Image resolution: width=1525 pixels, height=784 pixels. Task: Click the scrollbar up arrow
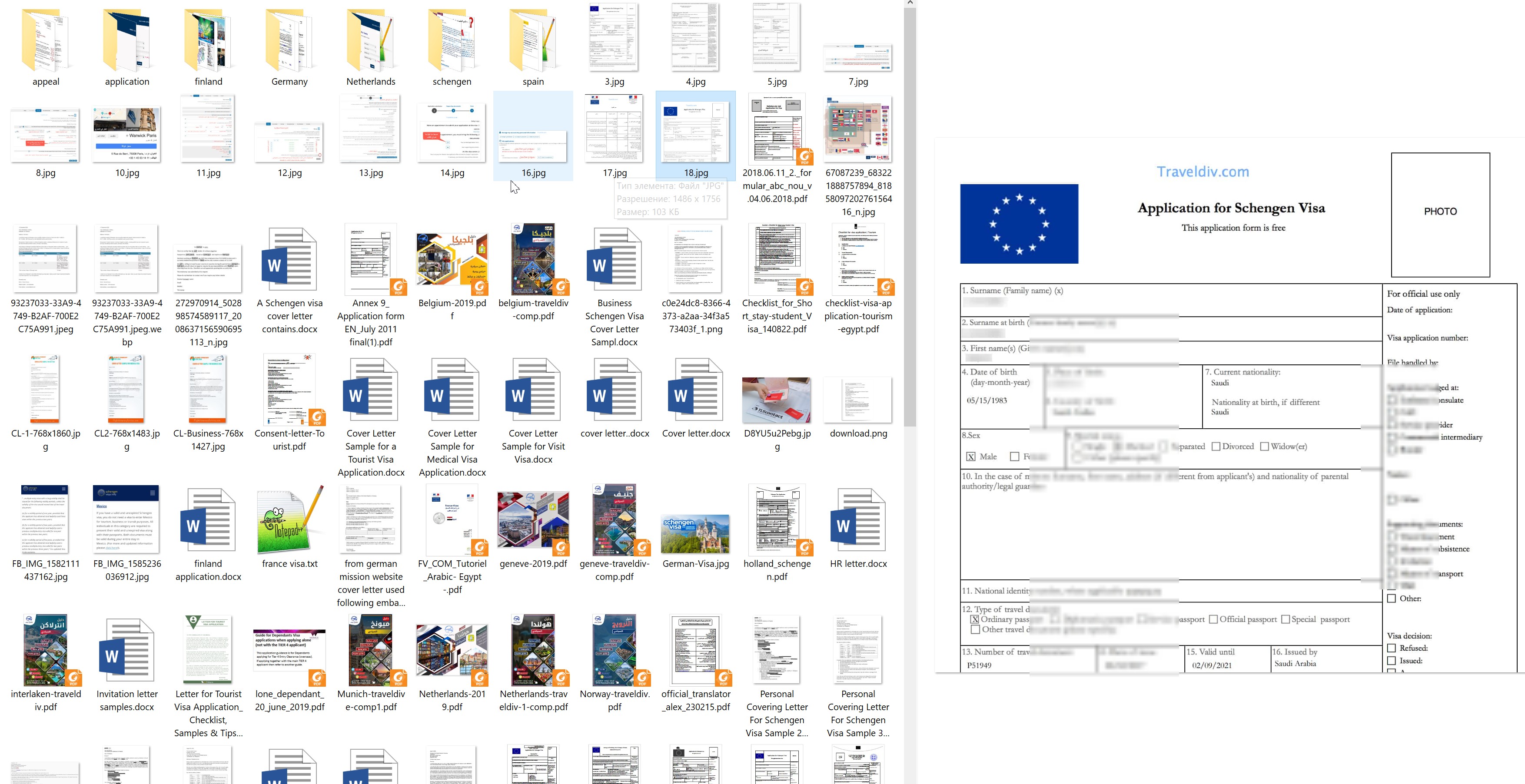pos(910,3)
